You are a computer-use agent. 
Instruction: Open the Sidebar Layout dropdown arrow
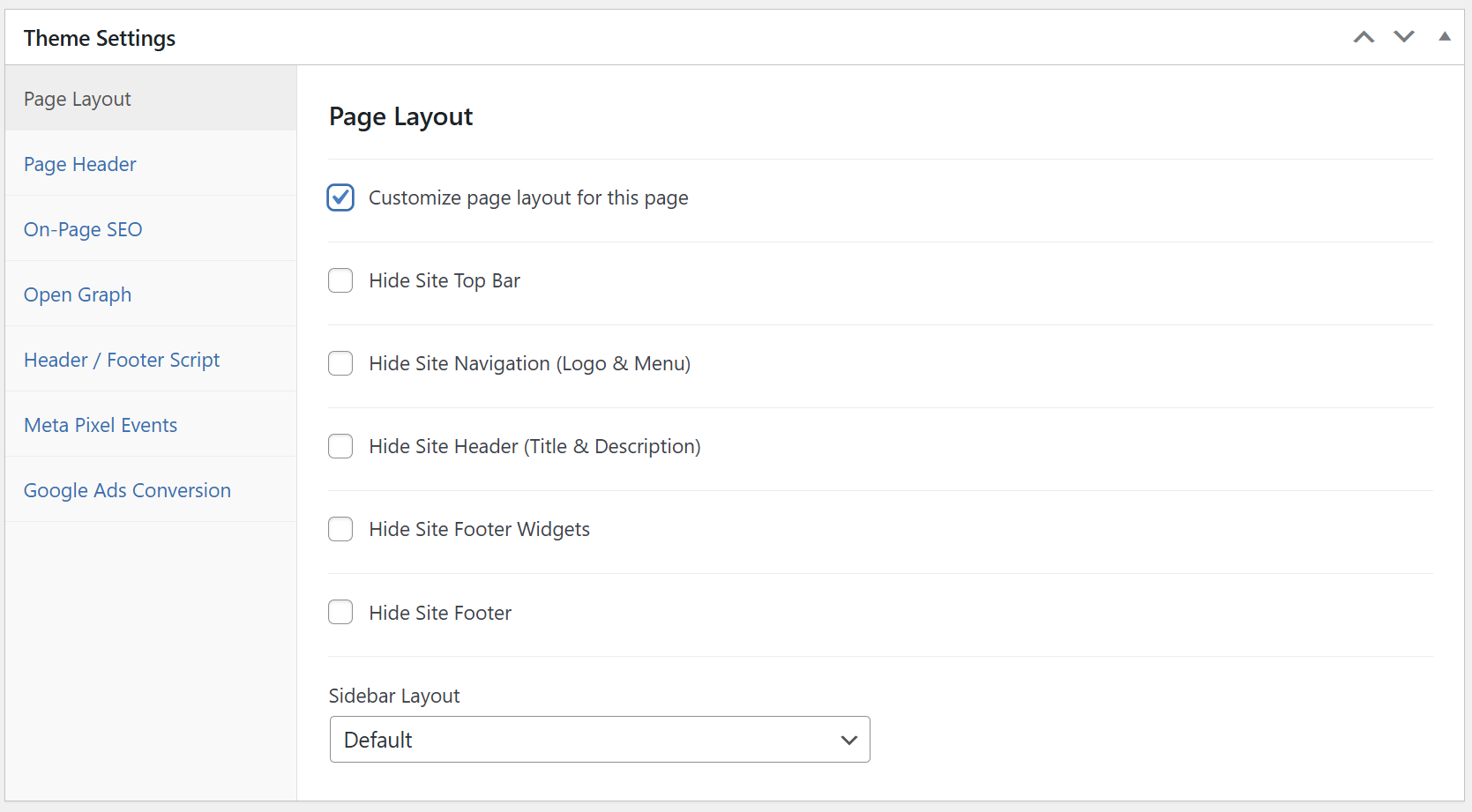click(x=848, y=740)
